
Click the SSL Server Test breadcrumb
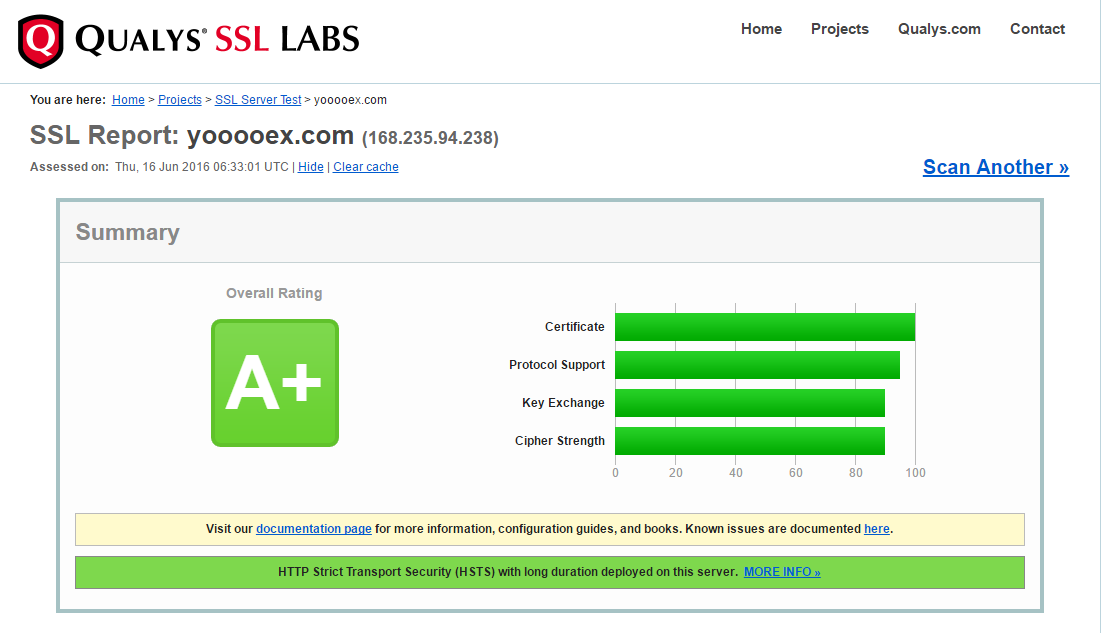[257, 99]
